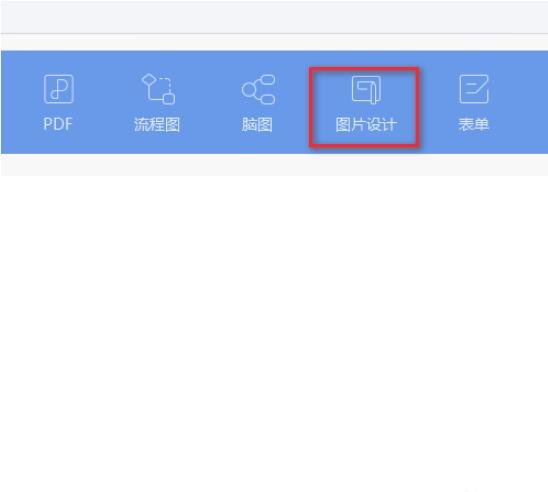The width and height of the screenshot is (548, 492).
Task: Click the PDF text label
Action: (58, 124)
